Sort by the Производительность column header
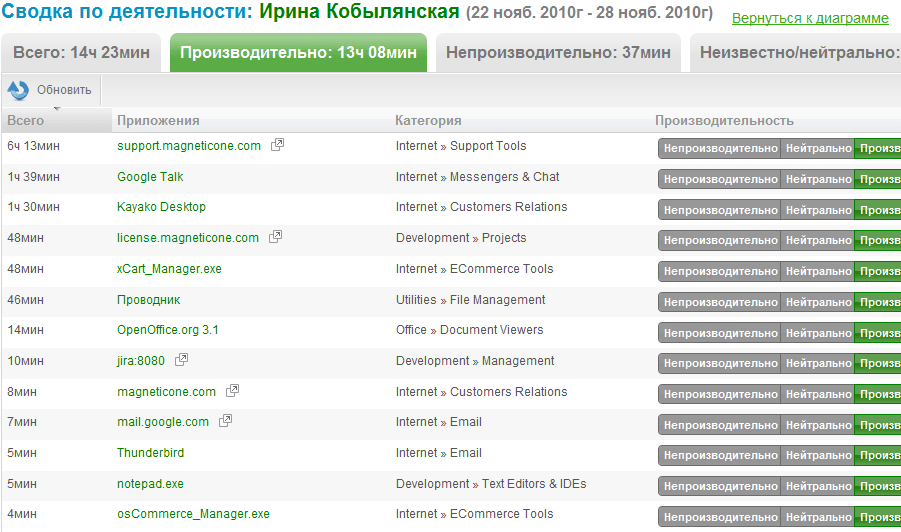Viewport: 901px width, 532px height. click(724, 121)
